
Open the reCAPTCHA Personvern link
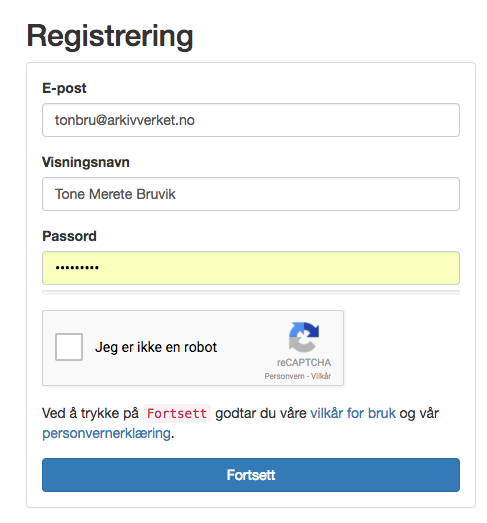[x=284, y=376]
